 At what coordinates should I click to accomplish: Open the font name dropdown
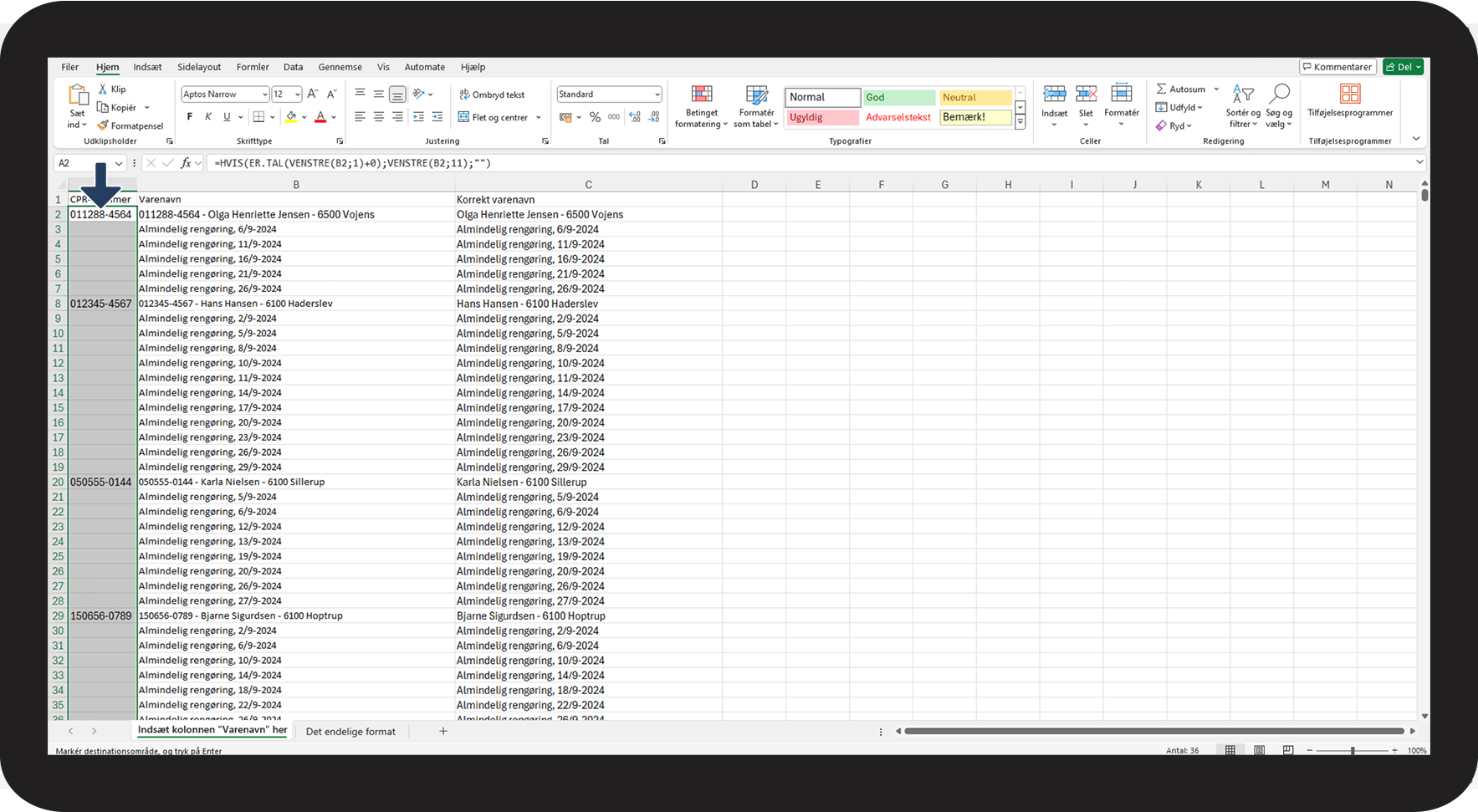265,94
